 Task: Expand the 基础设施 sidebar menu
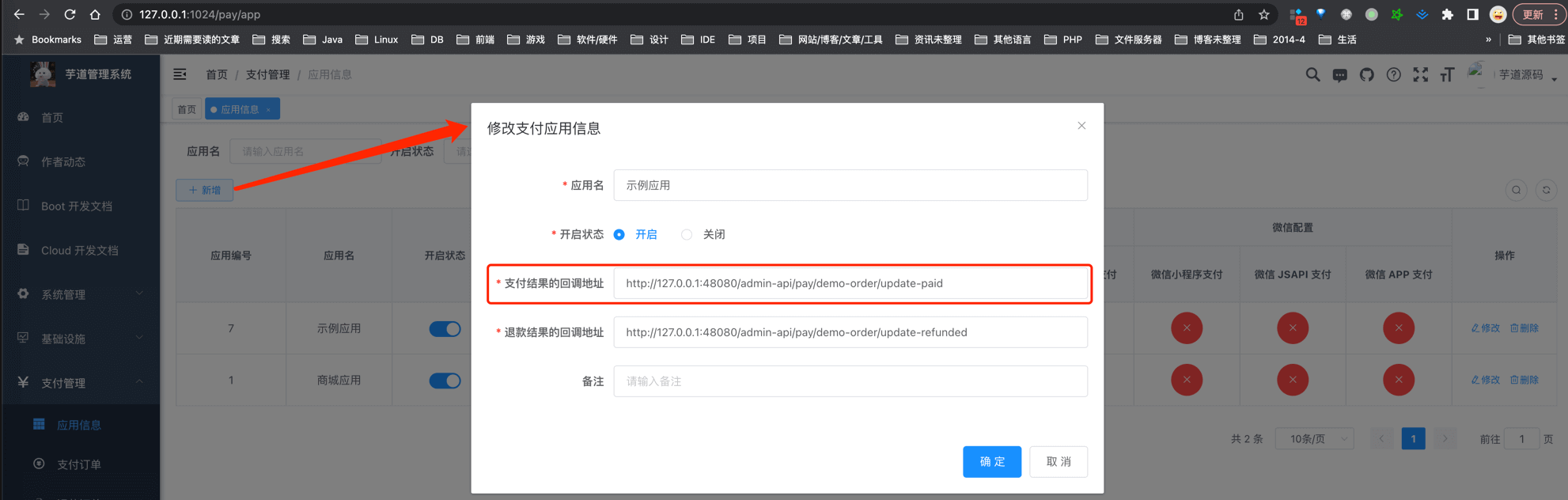coord(79,339)
